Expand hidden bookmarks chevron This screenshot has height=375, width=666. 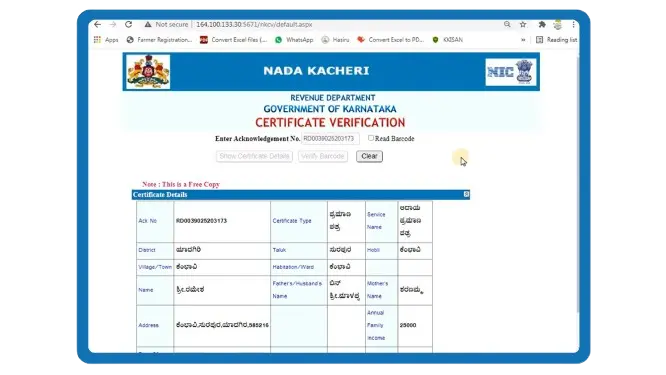523,39
